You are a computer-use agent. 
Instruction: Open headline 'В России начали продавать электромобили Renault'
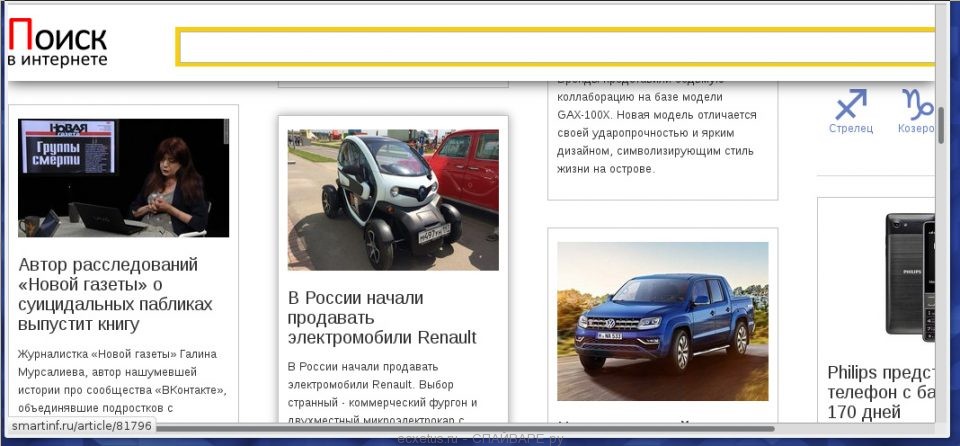coord(382,317)
